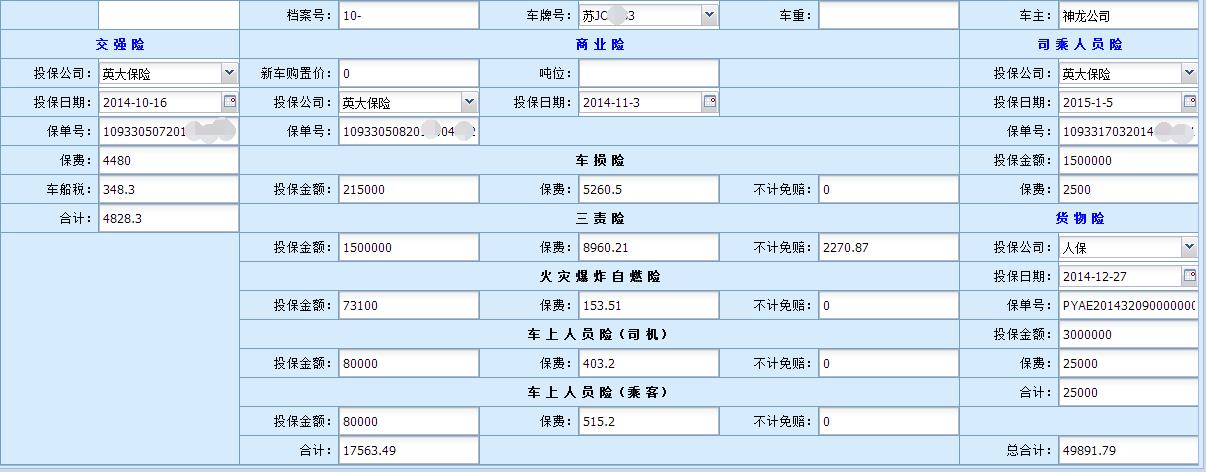The image size is (1206, 472).
Task: Expand the 车牌号 dropdown
Action: click(709, 15)
